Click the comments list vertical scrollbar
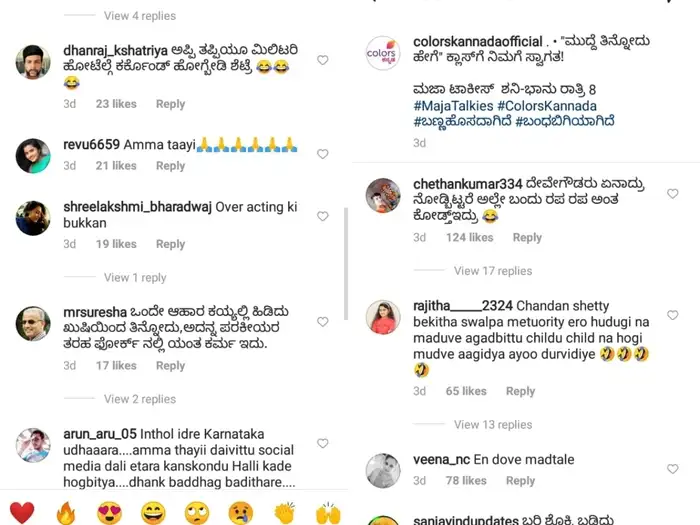The height and width of the screenshot is (525, 700). coord(346,263)
